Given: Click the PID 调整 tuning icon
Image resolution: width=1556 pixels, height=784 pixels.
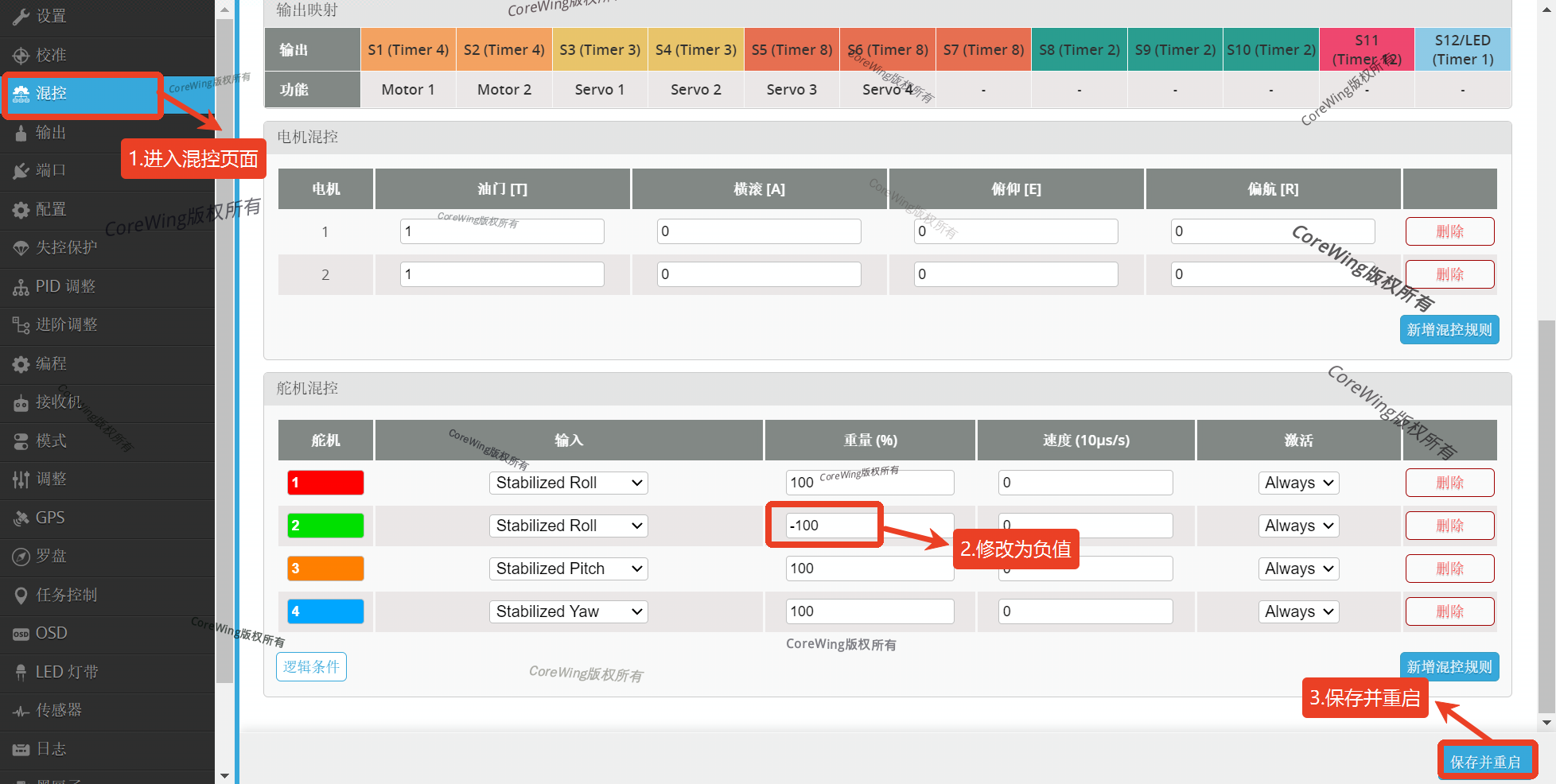Looking at the screenshot, I should pyautogui.click(x=21, y=287).
